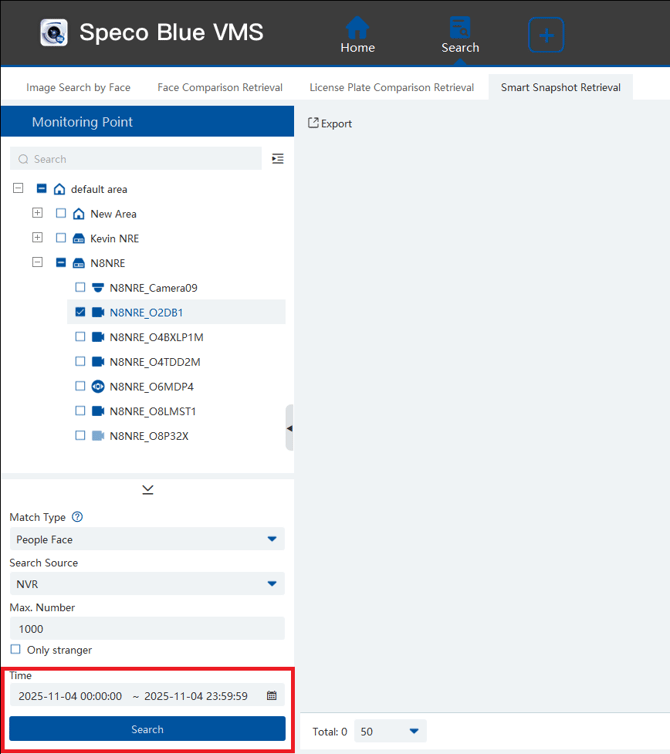
Task: Open the Search Source dropdown
Action: click(x=147, y=584)
